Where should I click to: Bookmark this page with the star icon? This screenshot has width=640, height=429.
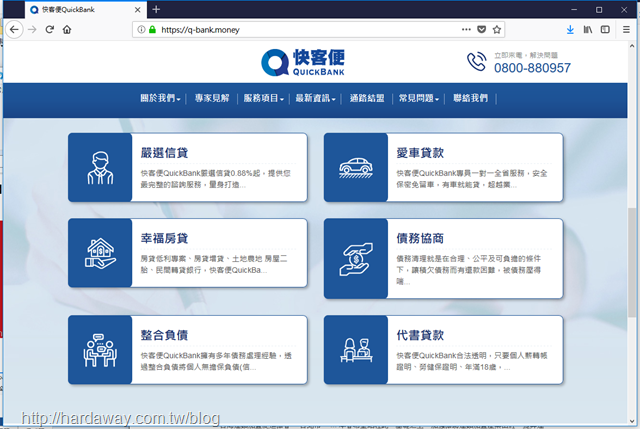point(497,29)
